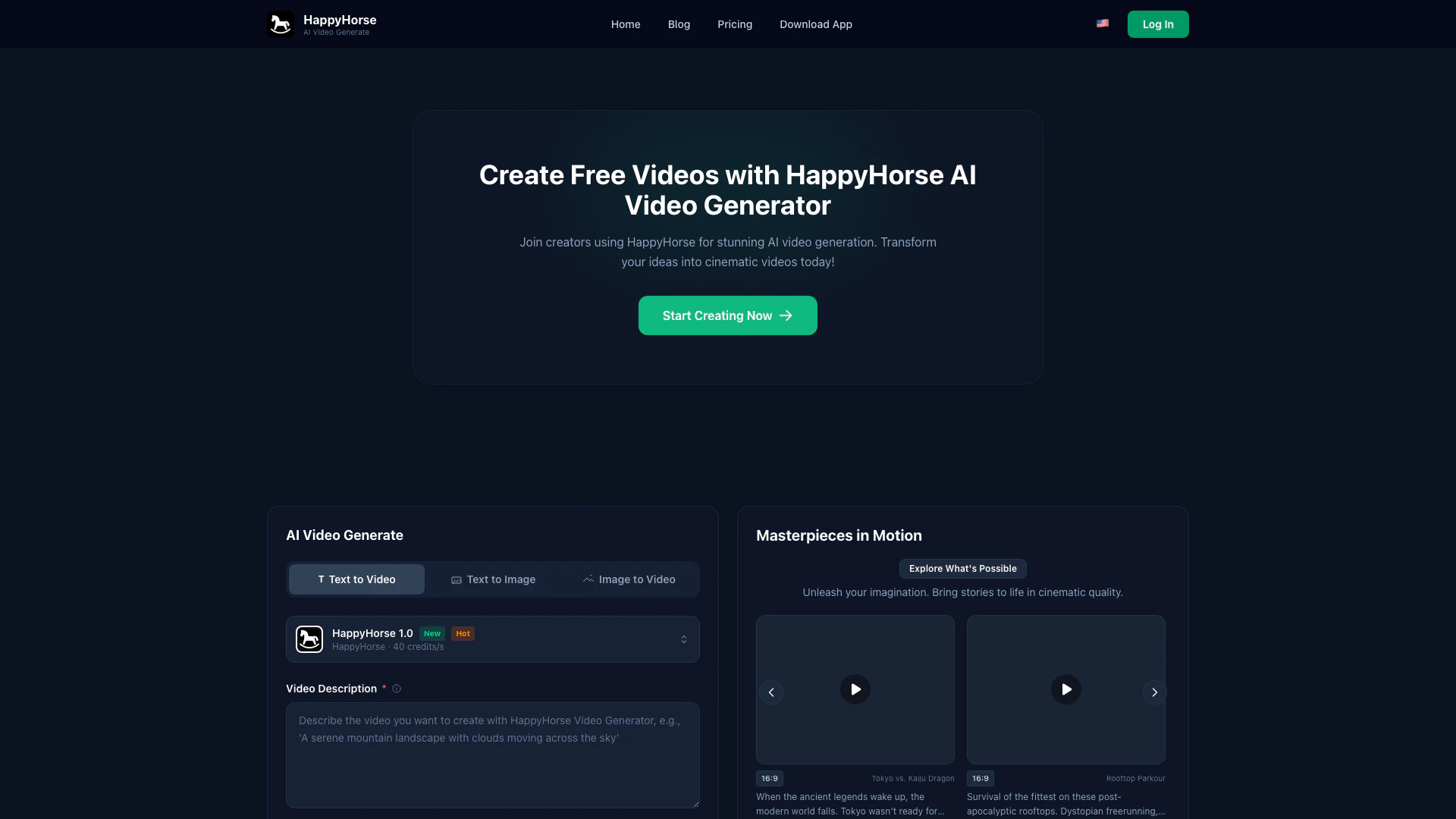
Task: Show previous masterpiece with left arrow
Action: [x=771, y=692]
